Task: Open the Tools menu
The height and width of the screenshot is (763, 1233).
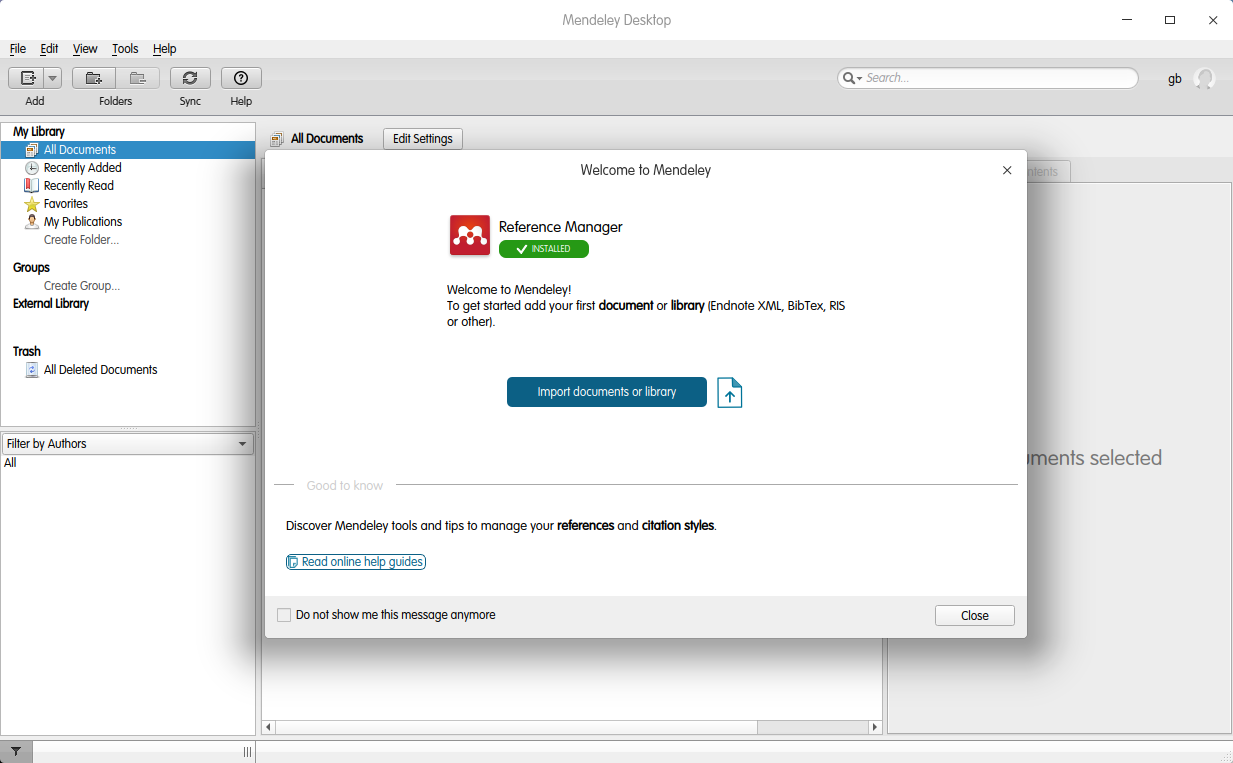Action: [x=125, y=49]
